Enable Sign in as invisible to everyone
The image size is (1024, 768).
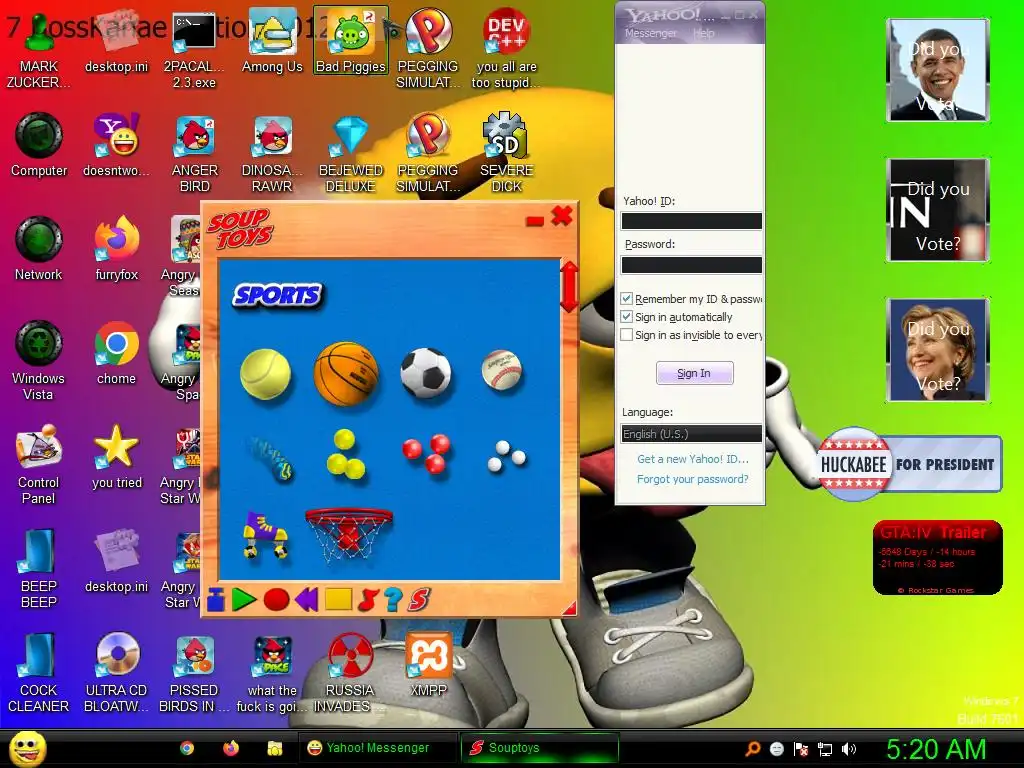click(626, 335)
